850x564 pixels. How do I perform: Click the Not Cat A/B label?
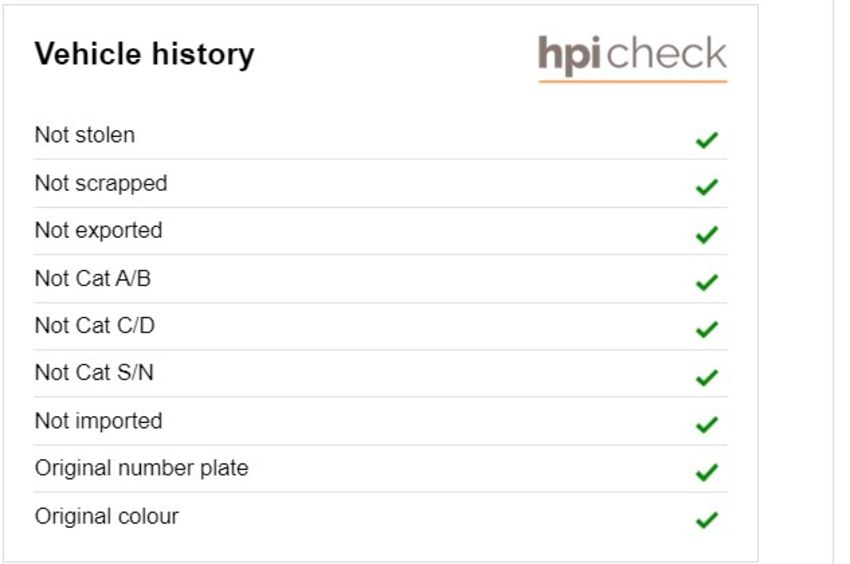coord(93,278)
